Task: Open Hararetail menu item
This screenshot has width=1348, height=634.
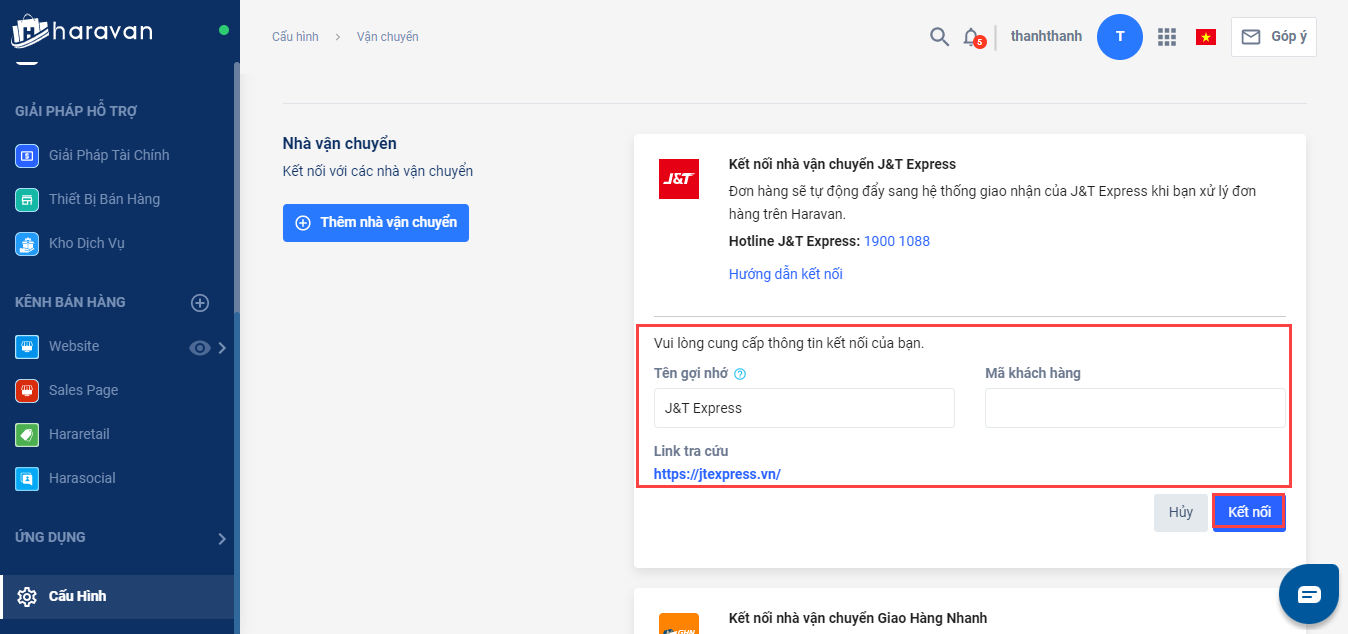Action: (79, 434)
